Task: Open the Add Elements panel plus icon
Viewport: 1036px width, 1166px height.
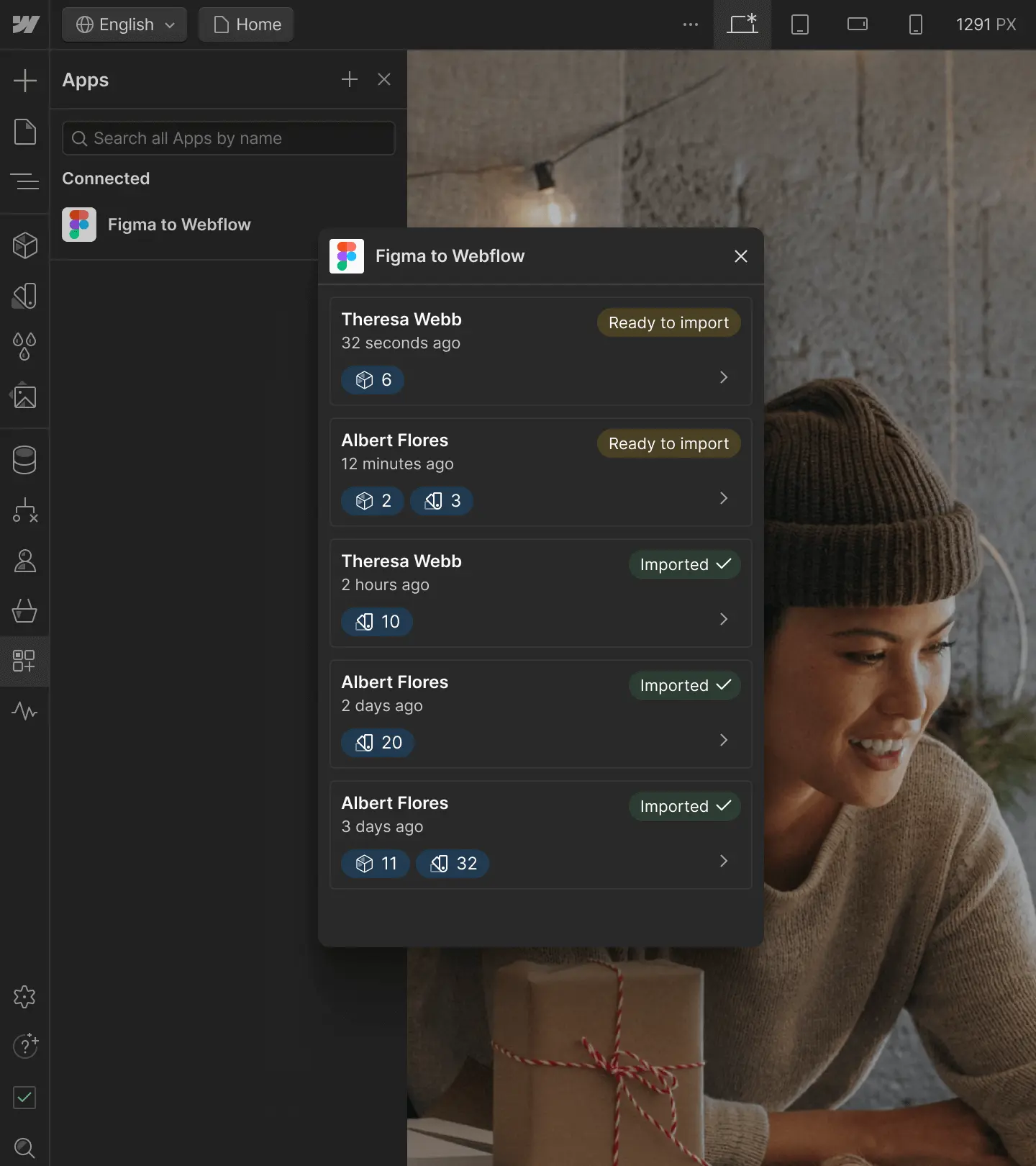Action: pos(25,80)
